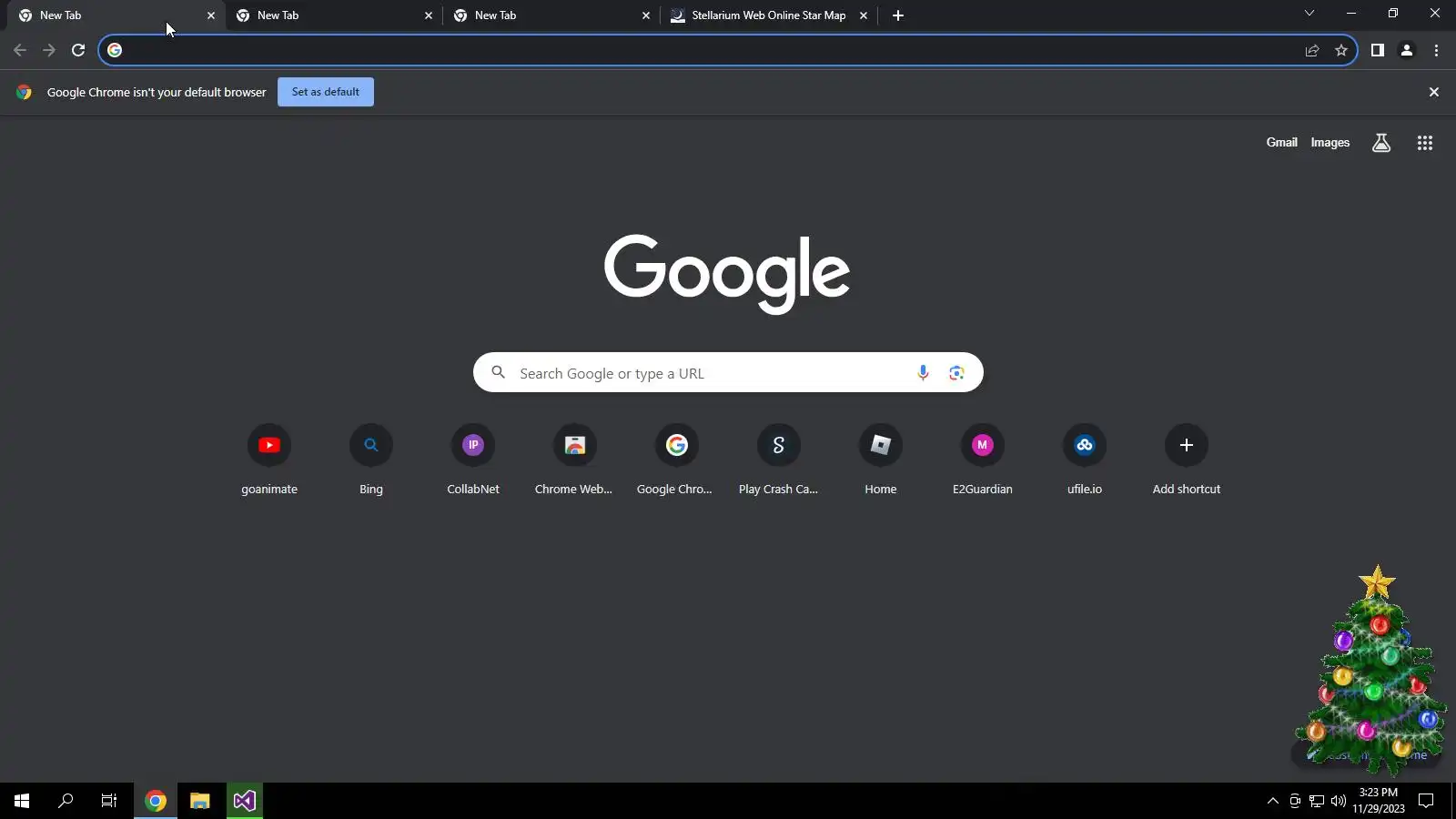Toggle the Chrome side panel
The height and width of the screenshot is (819, 1456).
click(1378, 50)
